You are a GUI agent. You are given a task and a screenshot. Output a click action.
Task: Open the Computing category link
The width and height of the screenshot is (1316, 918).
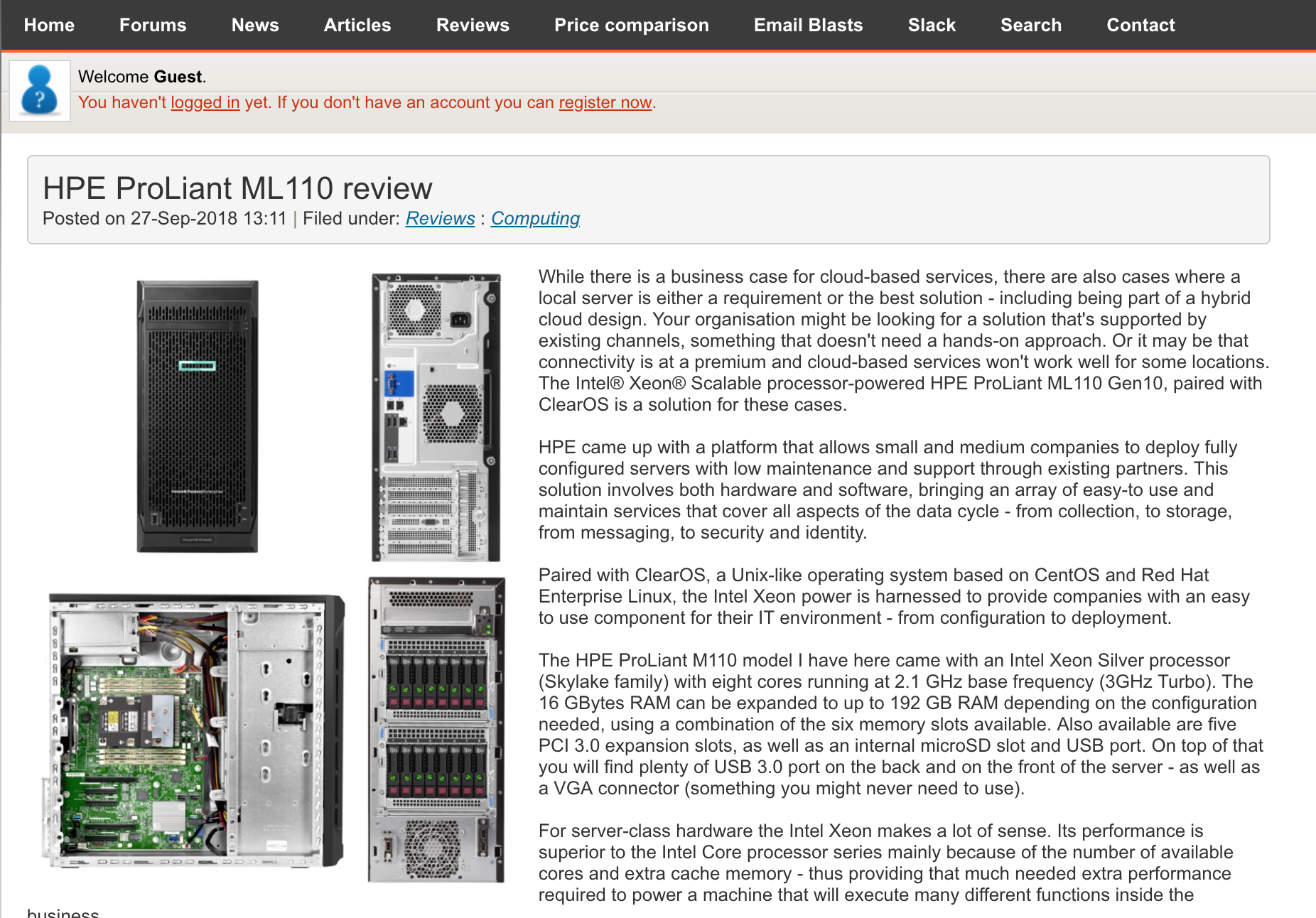tap(535, 218)
